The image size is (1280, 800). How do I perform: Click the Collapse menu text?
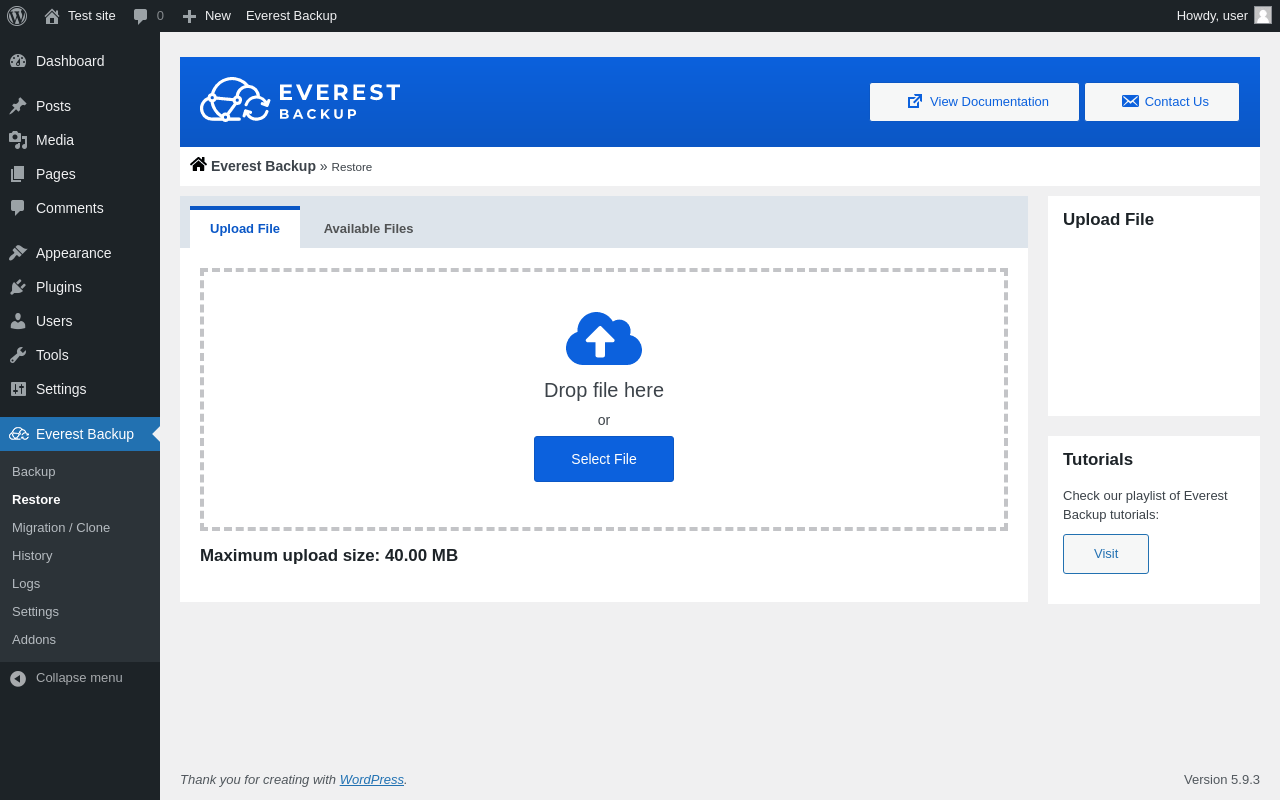79,678
